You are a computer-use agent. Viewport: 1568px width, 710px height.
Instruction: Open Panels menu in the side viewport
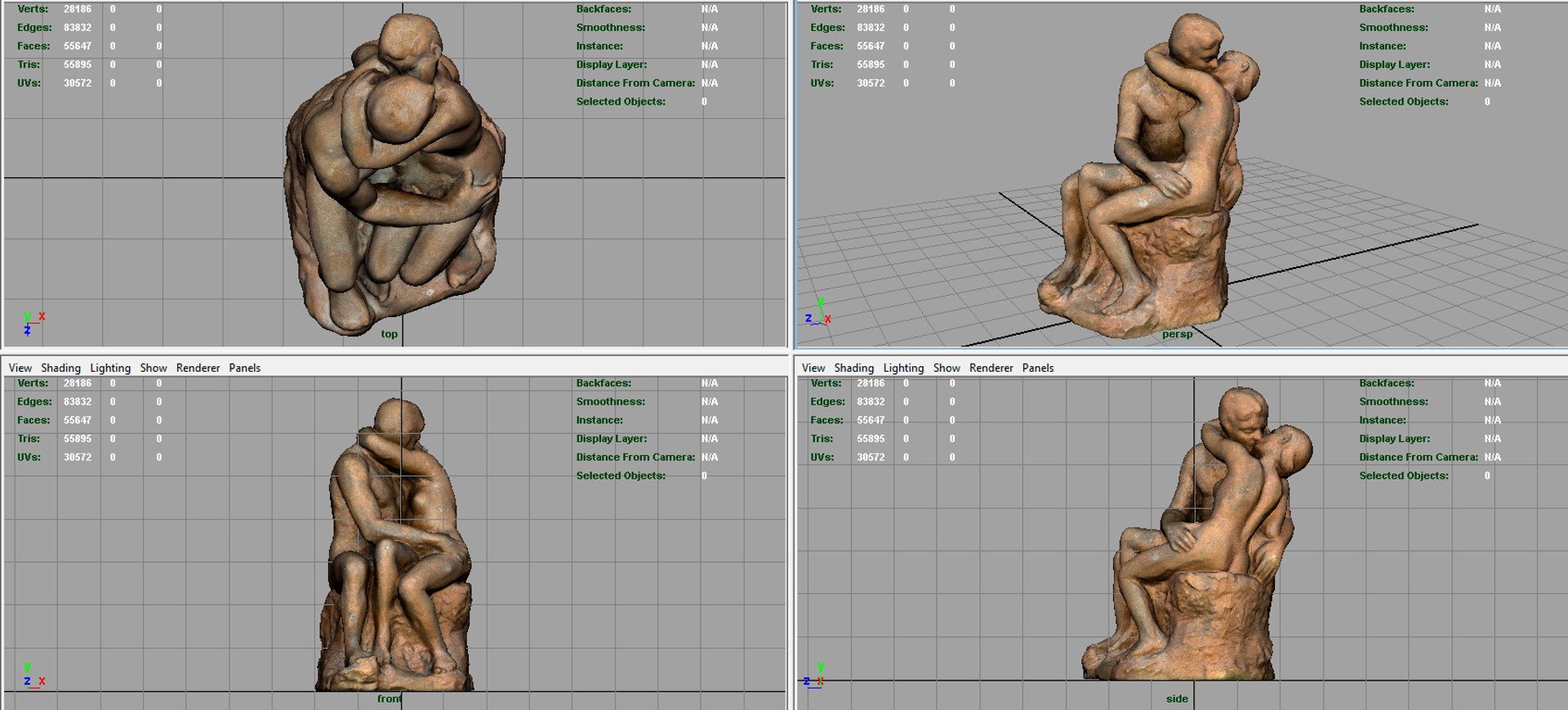click(1038, 368)
